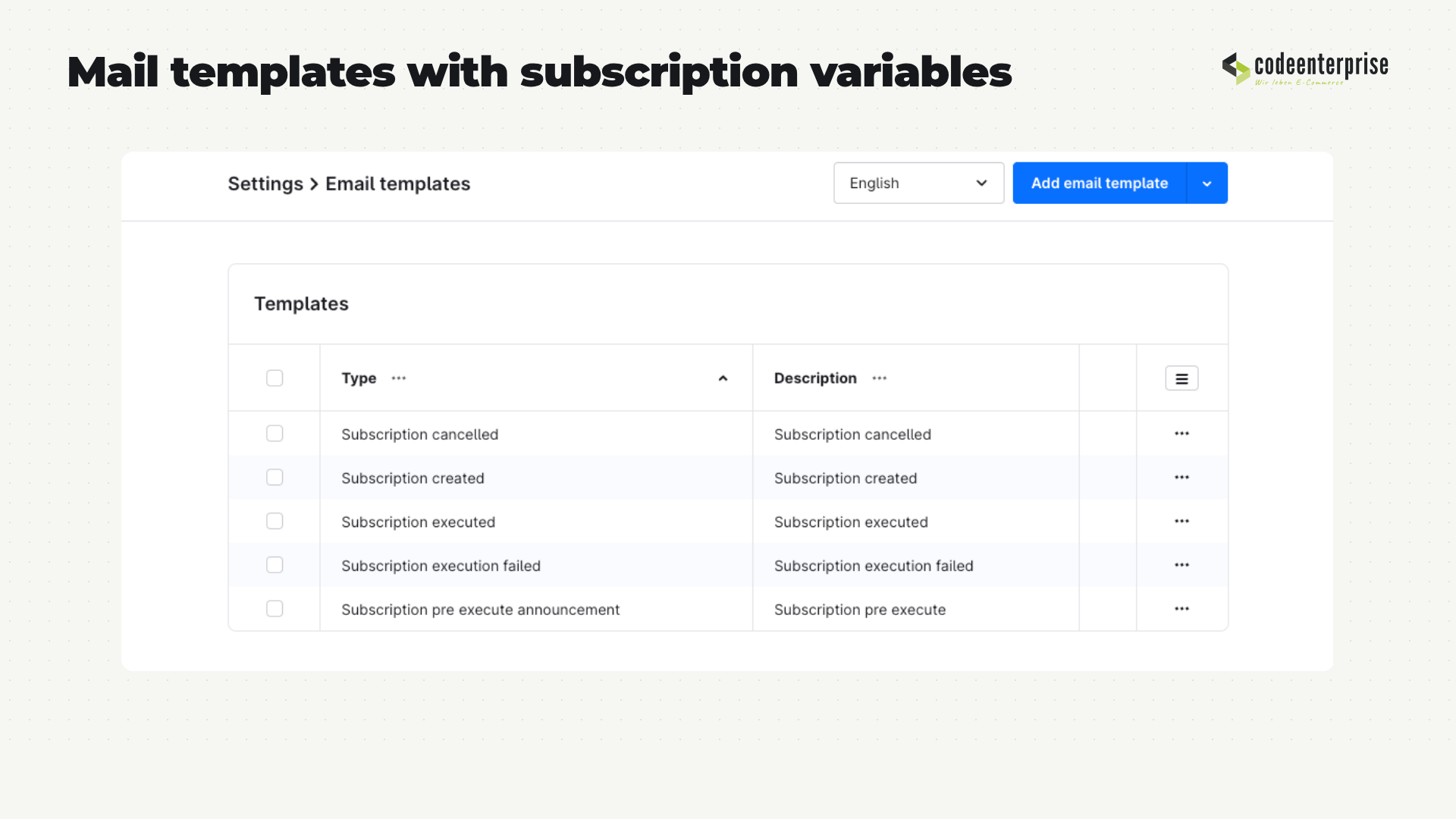Check the Subscription cancelled row checkbox
The width and height of the screenshot is (1456, 819).
[275, 434]
